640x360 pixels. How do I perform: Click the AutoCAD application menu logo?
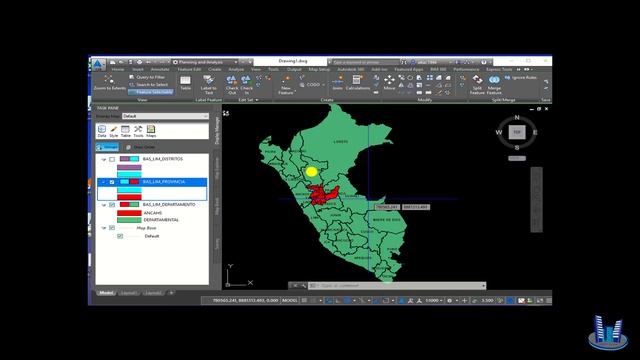(98, 64)
